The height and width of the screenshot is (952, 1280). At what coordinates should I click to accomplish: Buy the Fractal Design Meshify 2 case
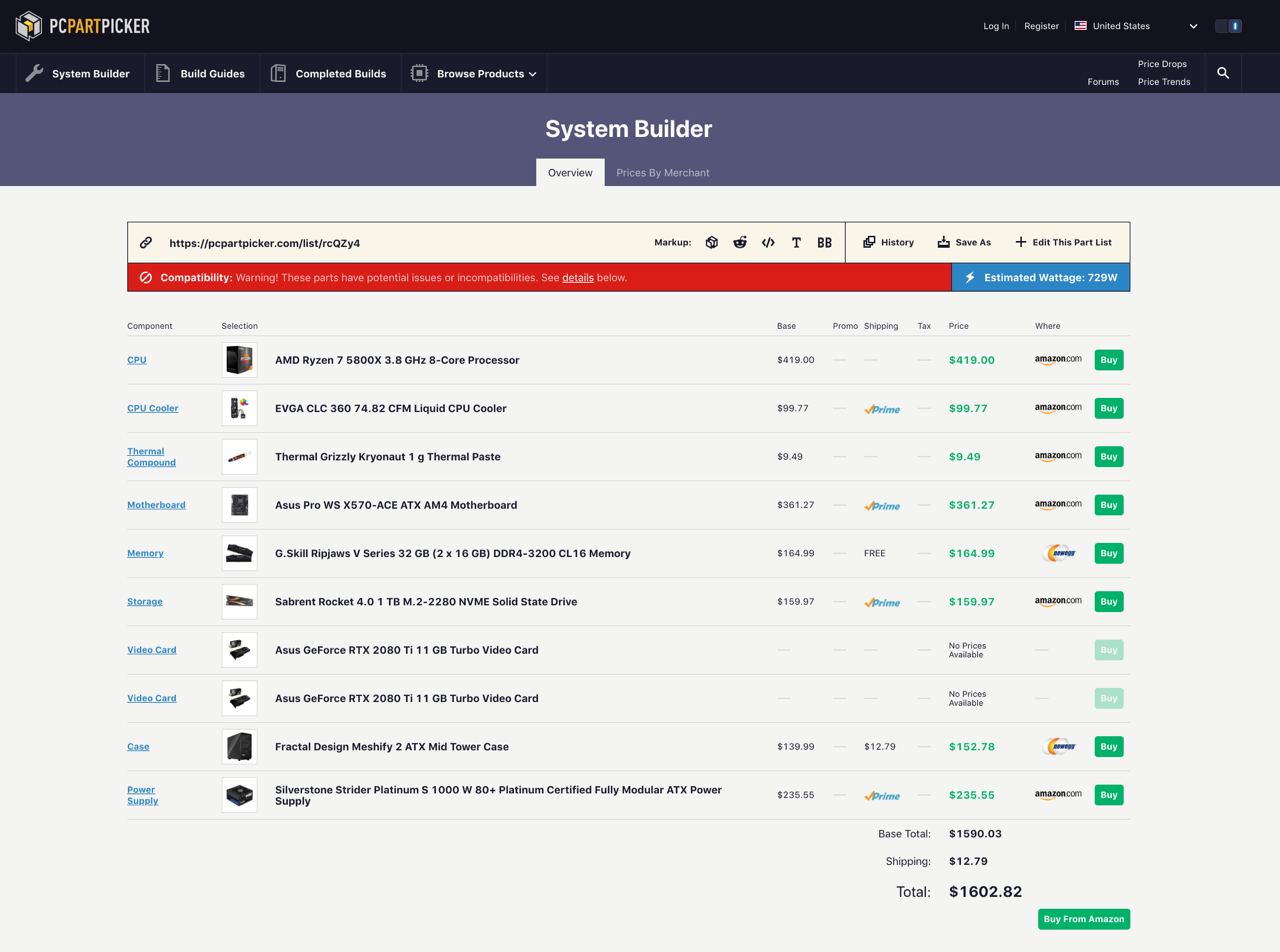1109,746
